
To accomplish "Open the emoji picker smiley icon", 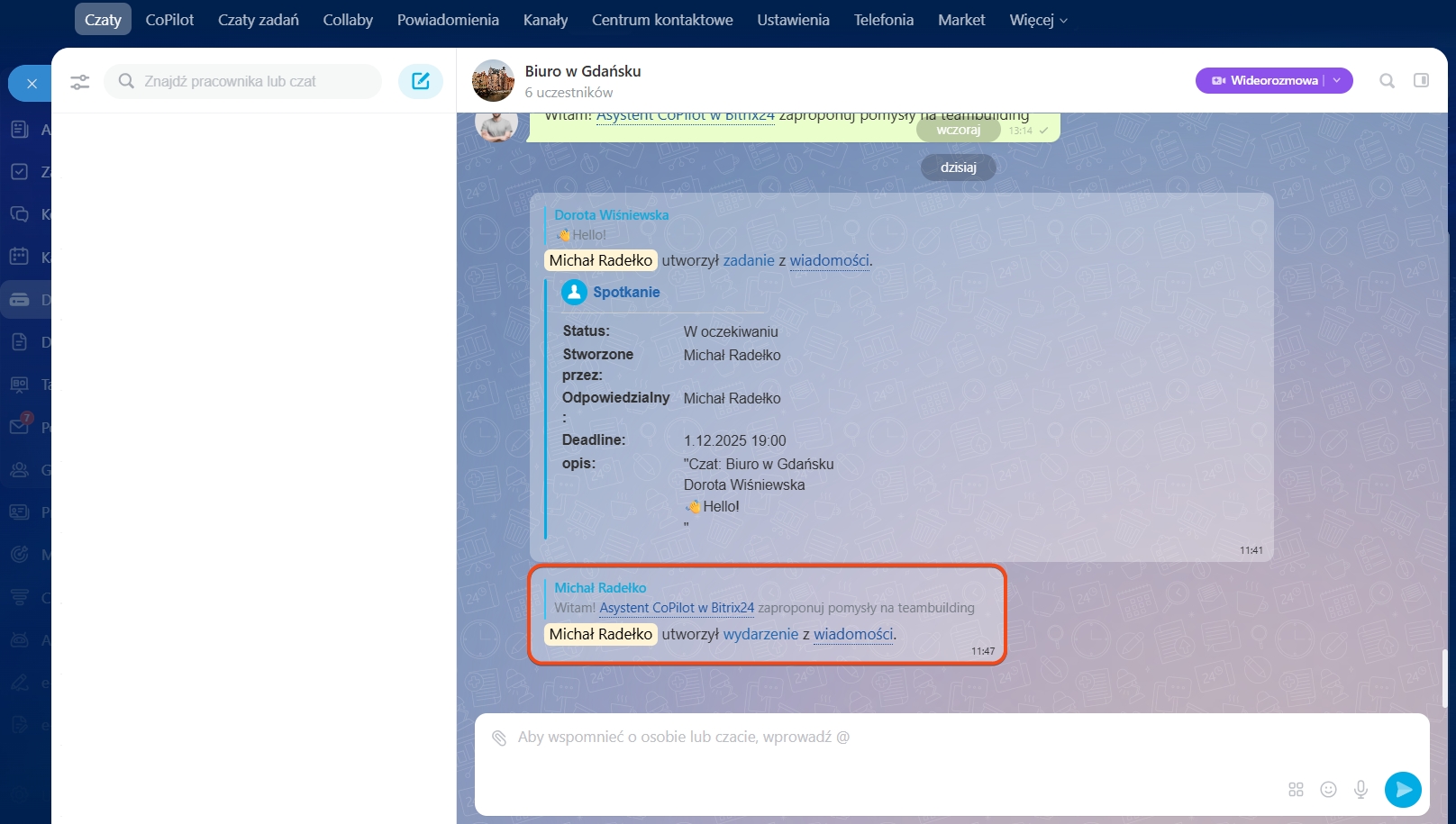I will 1328,790.
